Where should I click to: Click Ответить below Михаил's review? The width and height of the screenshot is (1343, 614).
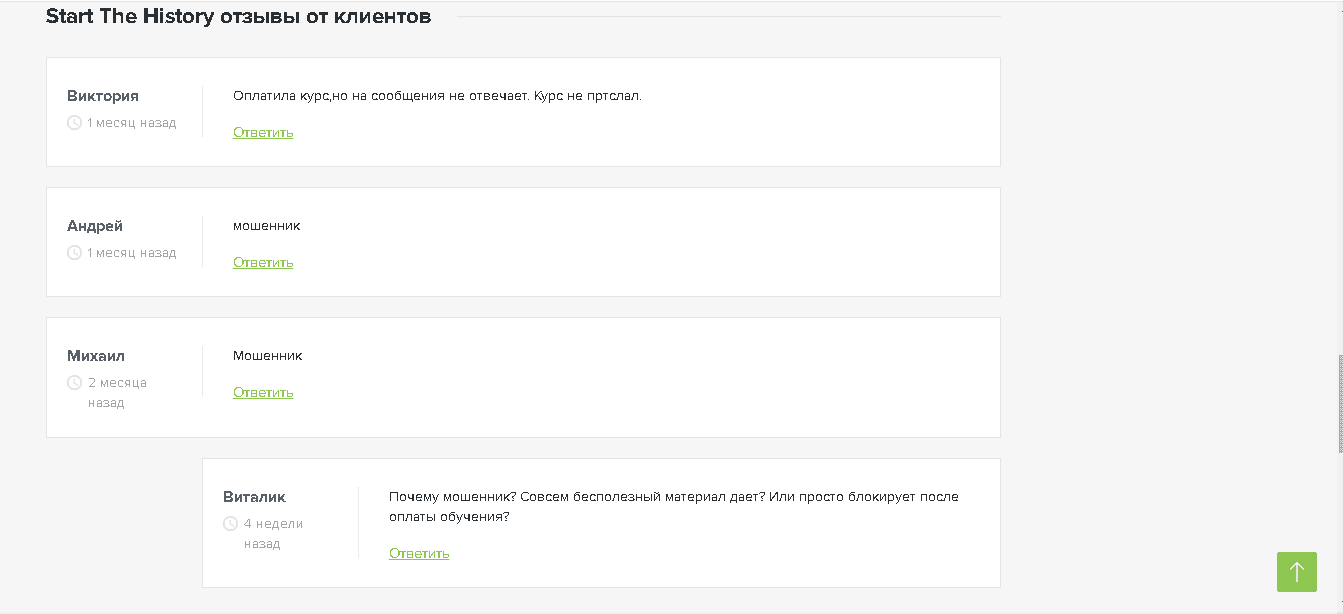pos(263,391)
